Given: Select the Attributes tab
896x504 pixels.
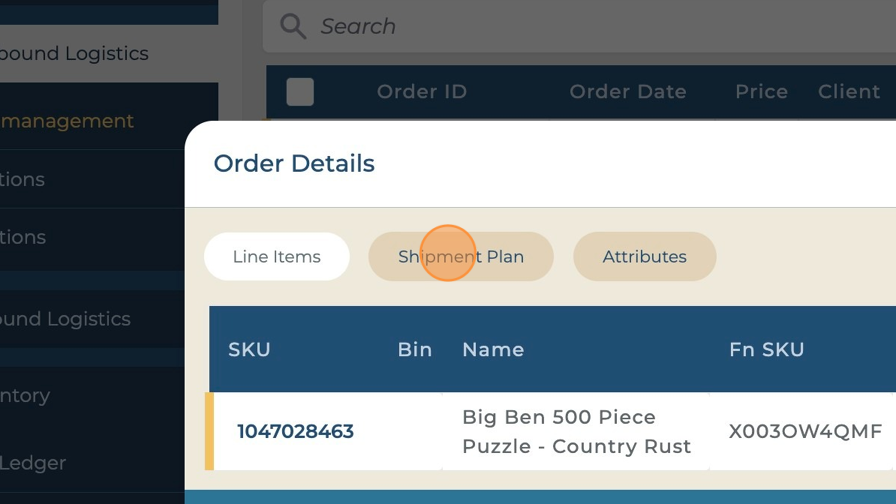Looking at the screenshot, I should 644,257.
